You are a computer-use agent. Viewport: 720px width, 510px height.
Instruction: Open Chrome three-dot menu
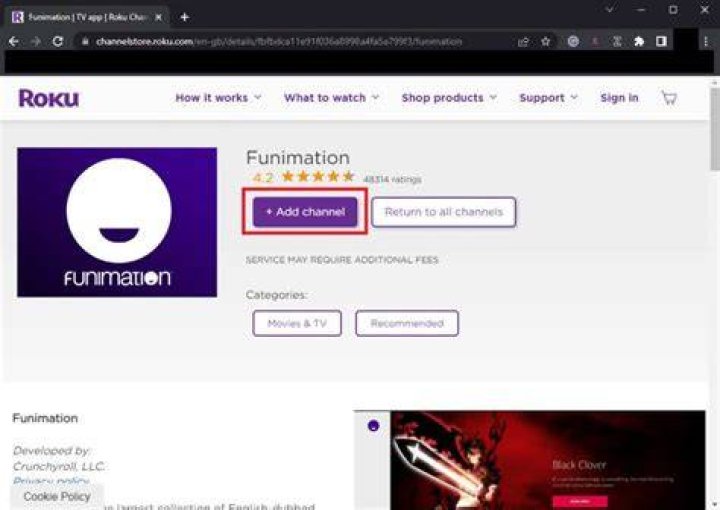pyautogui.click(x=706, y=41)
